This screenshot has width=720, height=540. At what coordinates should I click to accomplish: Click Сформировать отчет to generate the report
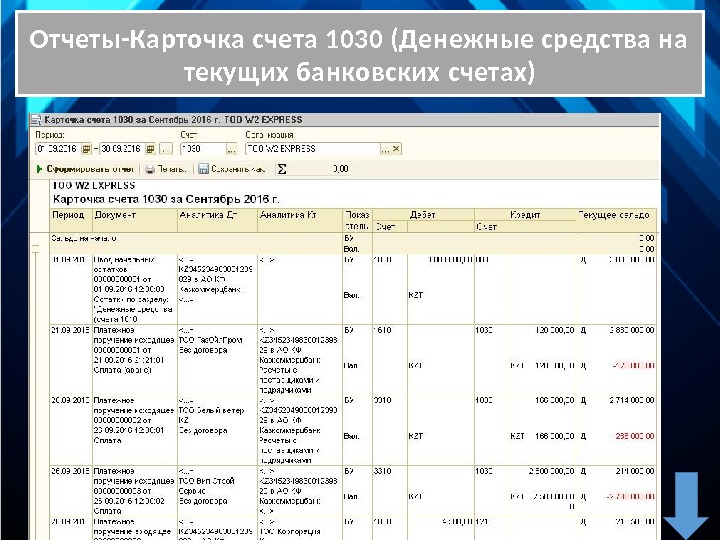coord(85,169)
